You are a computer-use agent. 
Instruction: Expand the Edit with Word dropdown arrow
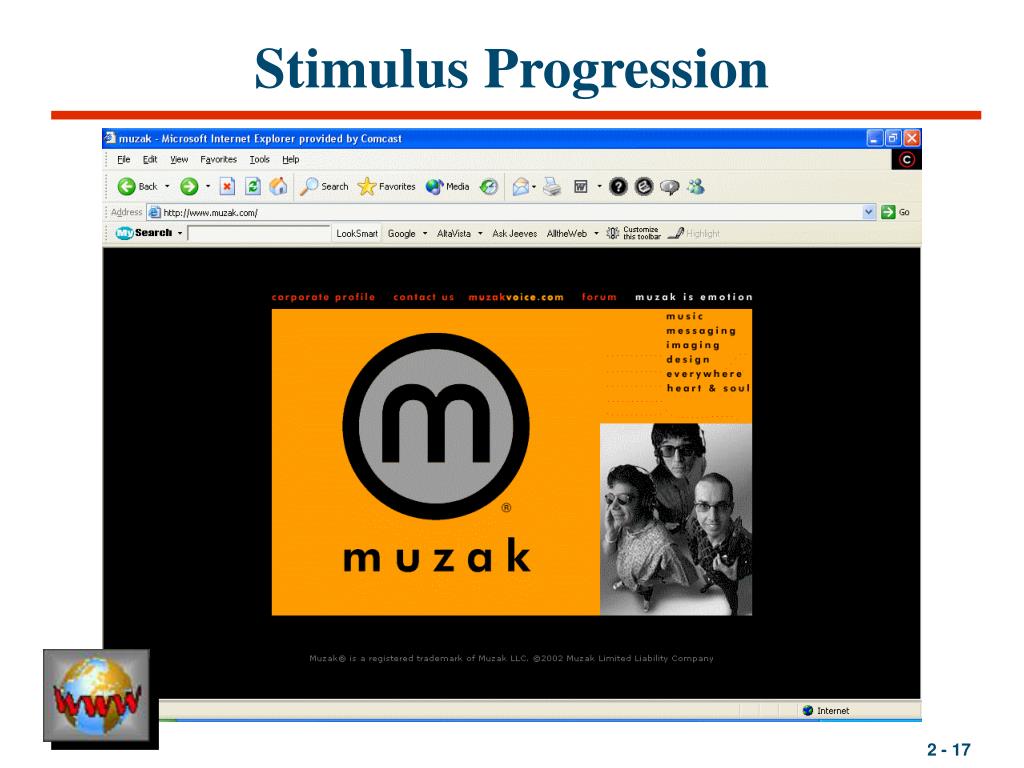point(600,187)
